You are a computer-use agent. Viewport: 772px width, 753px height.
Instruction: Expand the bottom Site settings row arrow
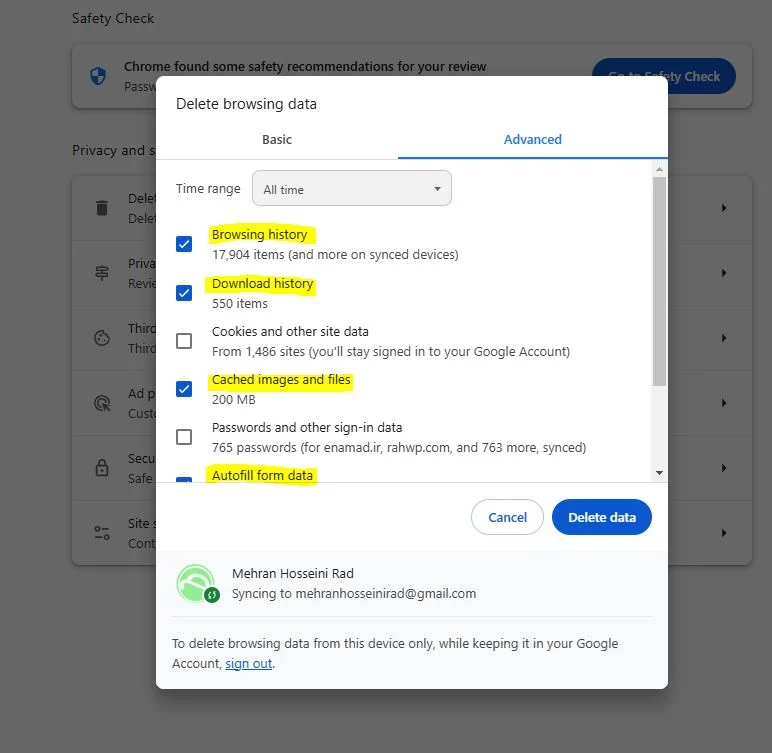[x=724, y=533]
